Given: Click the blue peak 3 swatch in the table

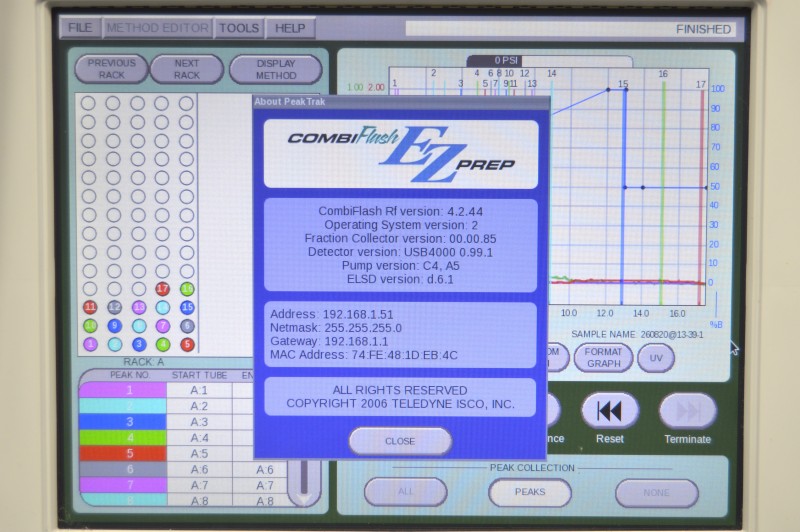Looking at the screenshot, I should [x=123, y=422].
